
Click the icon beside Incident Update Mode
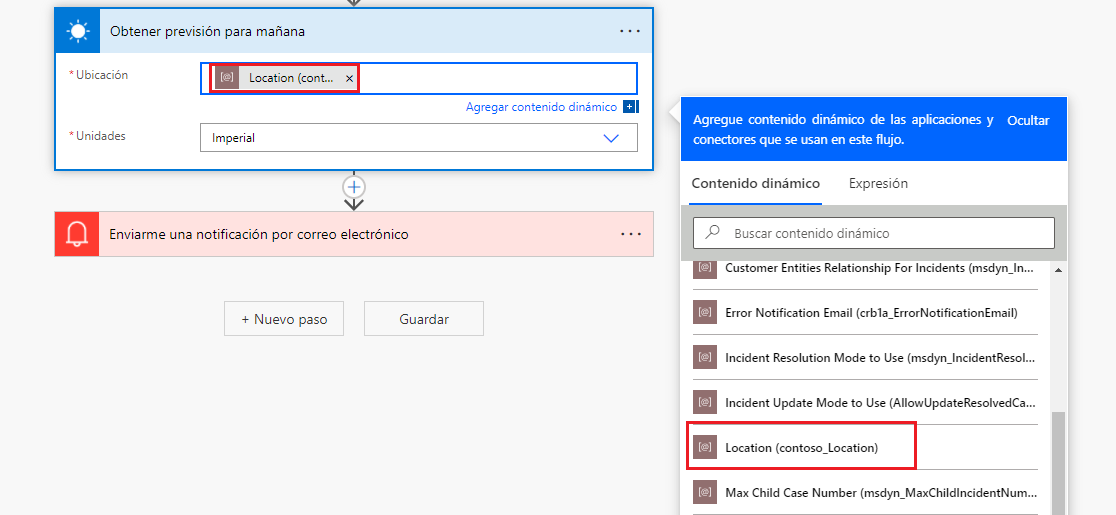click(x=705, y=402)
